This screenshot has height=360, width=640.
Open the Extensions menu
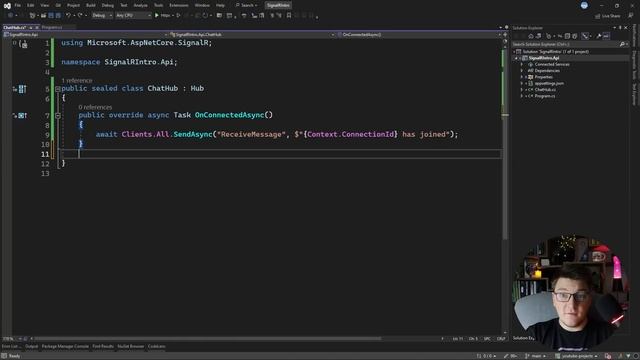pos(179,5)
